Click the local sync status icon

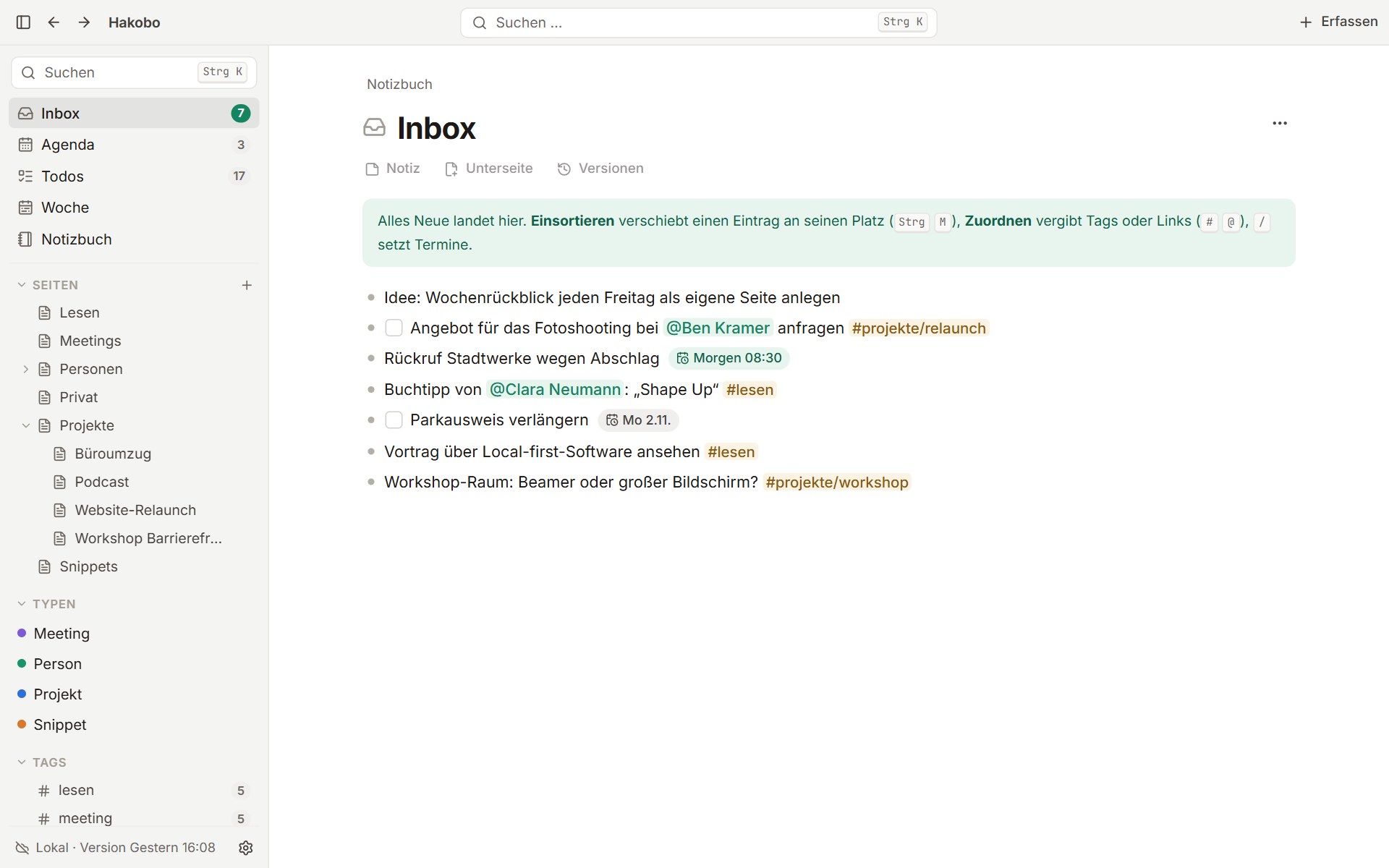(x=22, y=848)
